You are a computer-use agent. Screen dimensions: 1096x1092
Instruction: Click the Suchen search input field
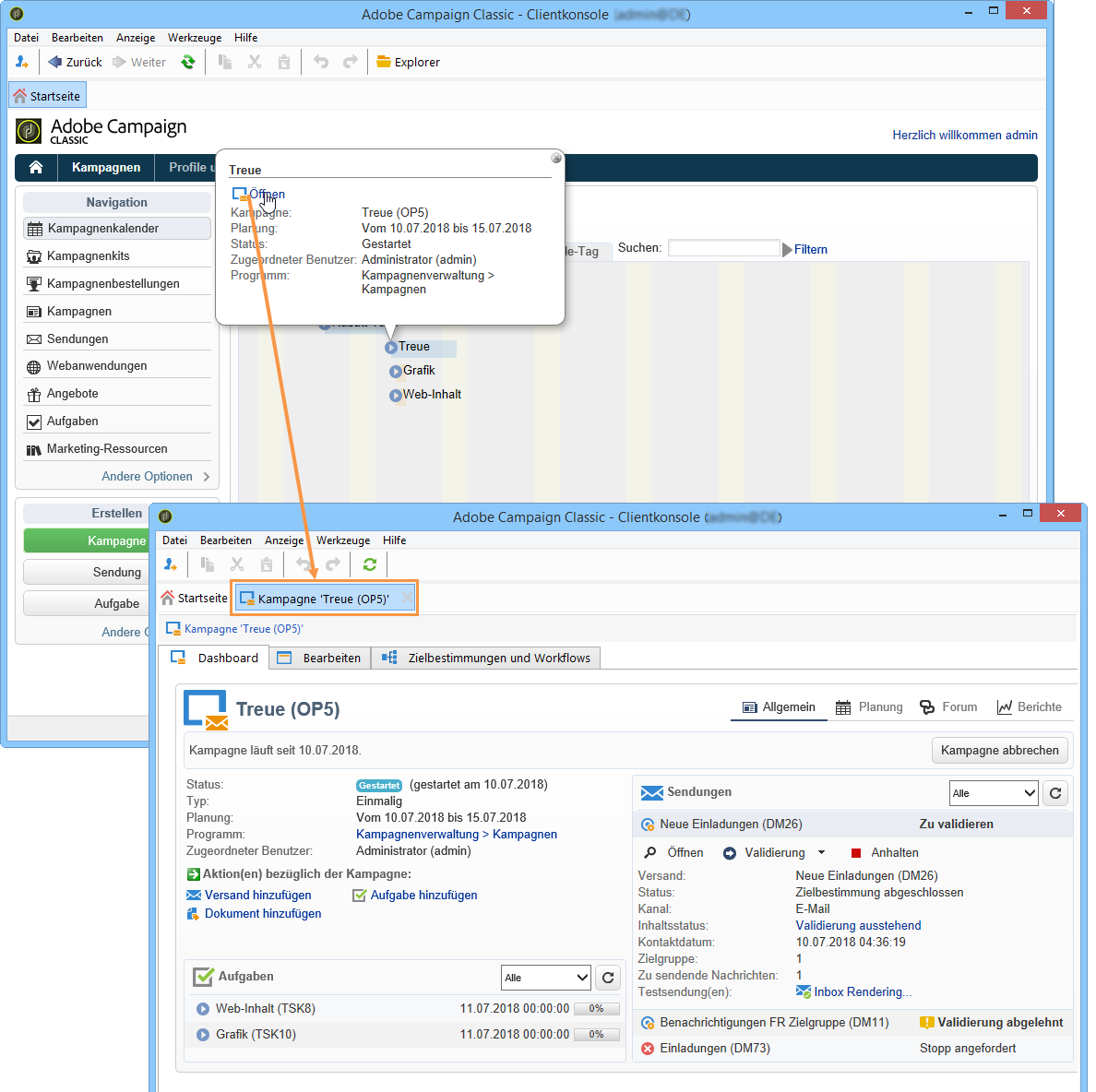(x=724, y=248)
